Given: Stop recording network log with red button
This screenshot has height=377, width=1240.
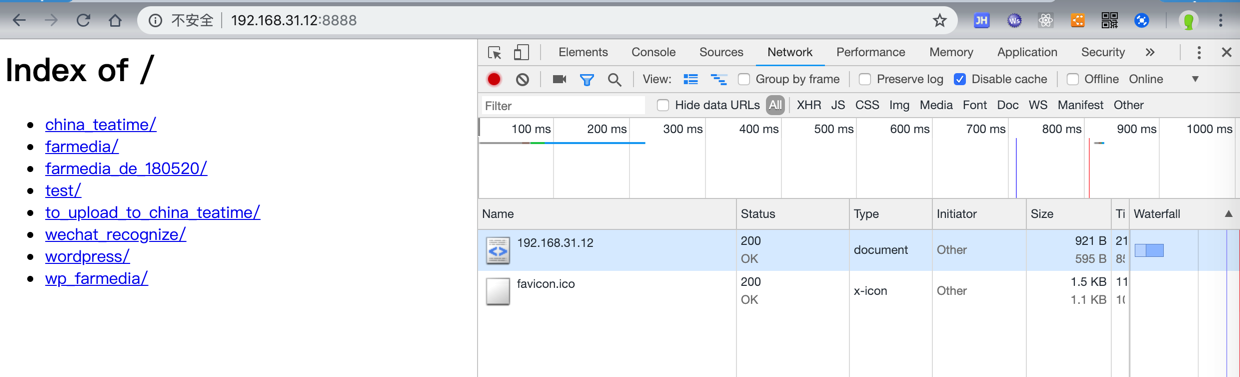Looking at the screenshot, I should (x=494, y=79).
